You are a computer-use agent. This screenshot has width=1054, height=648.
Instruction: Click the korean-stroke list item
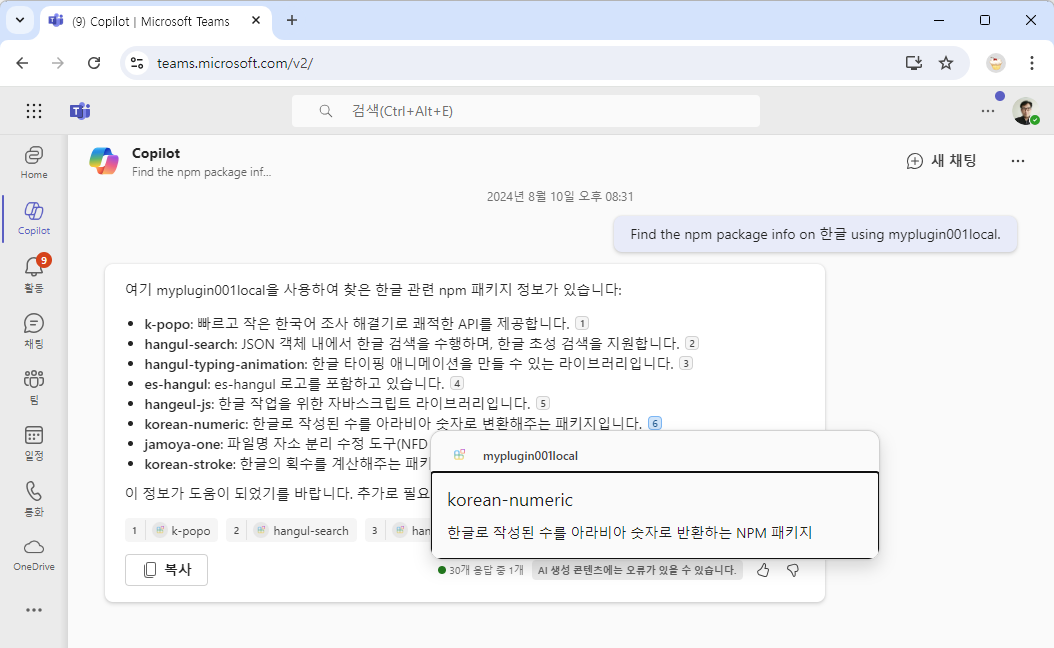[x=287, y=464]
